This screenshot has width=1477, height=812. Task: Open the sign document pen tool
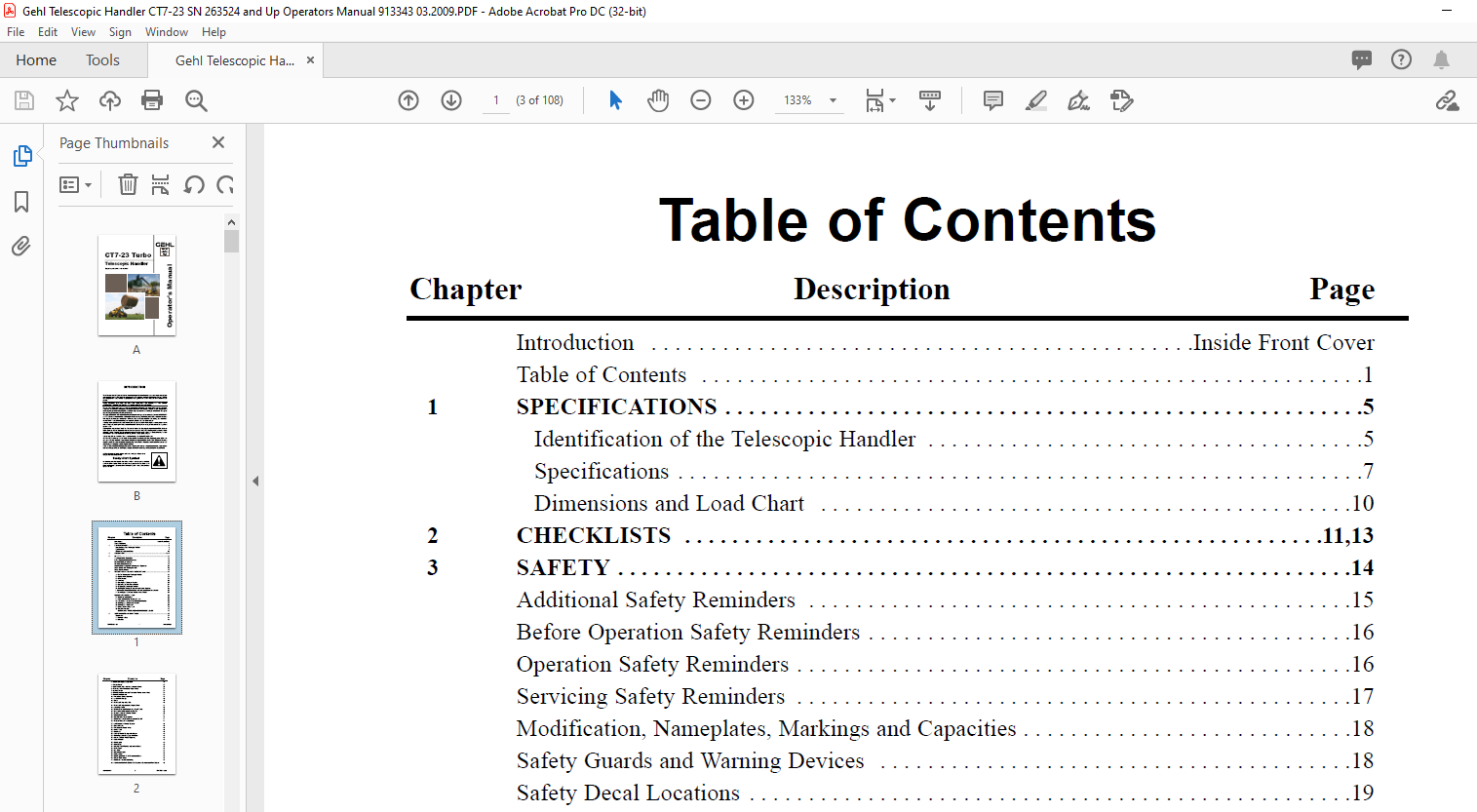1078,100
